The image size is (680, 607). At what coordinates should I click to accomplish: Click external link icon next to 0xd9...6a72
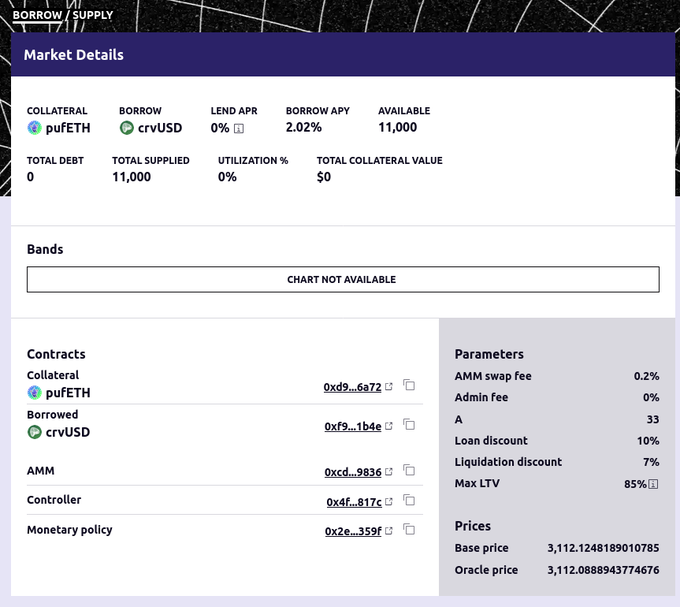389,386
